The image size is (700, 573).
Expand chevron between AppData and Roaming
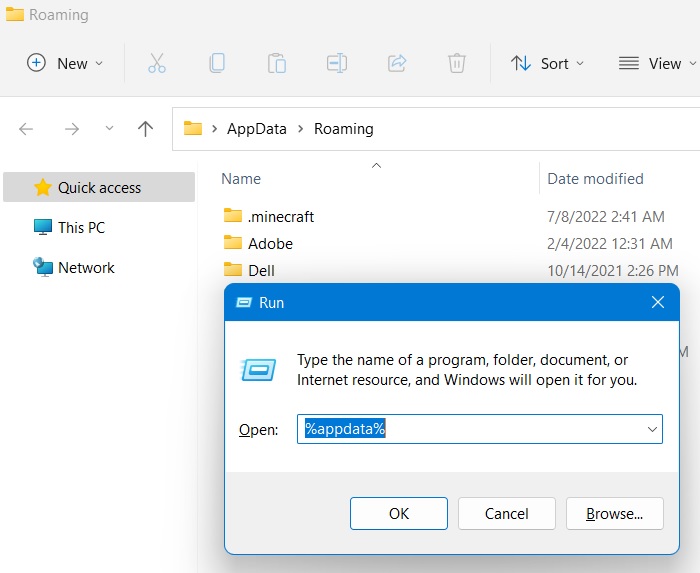click(x=300, y=129)
